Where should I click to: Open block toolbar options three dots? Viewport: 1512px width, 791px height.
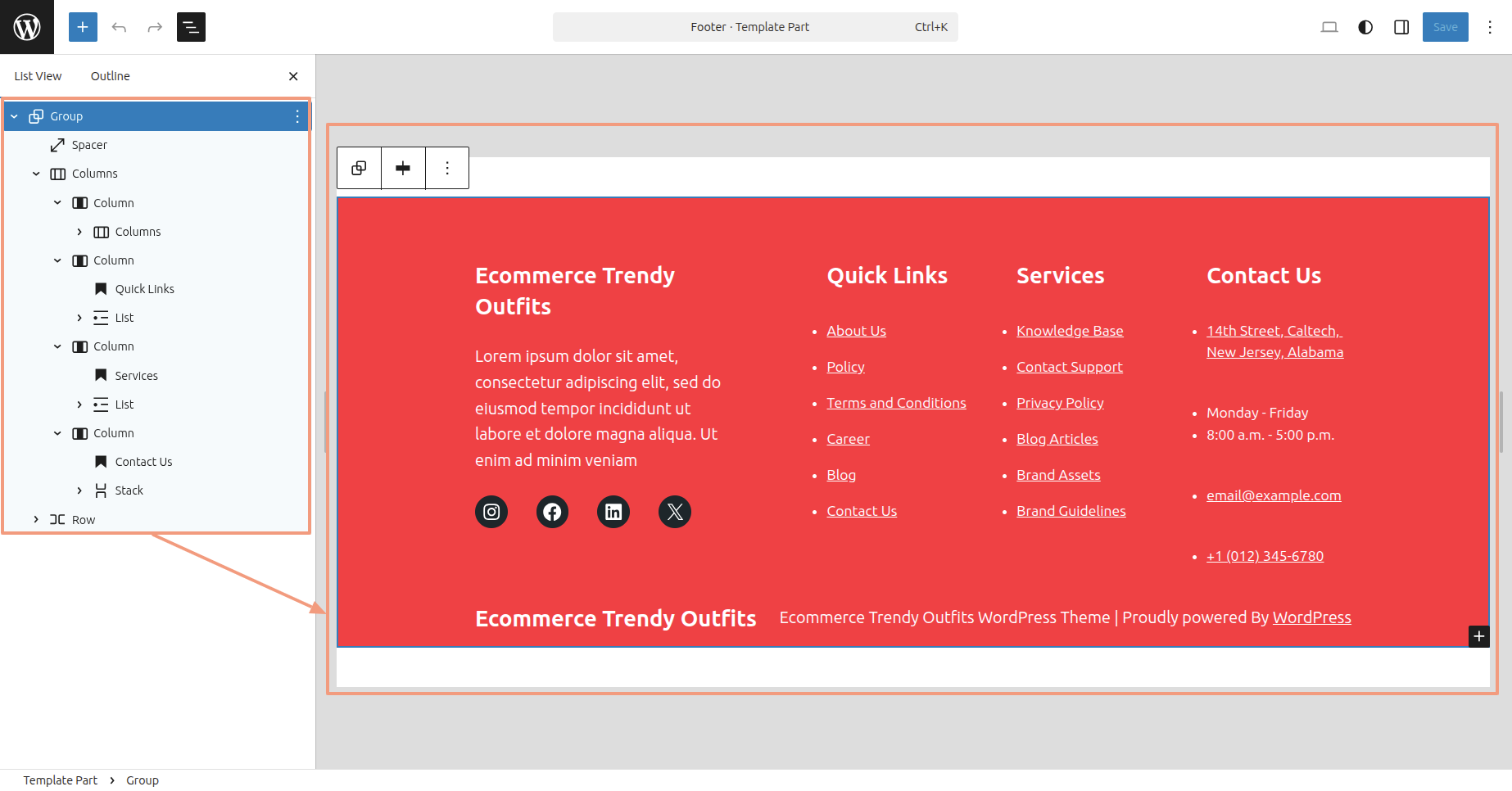point(447,168)
